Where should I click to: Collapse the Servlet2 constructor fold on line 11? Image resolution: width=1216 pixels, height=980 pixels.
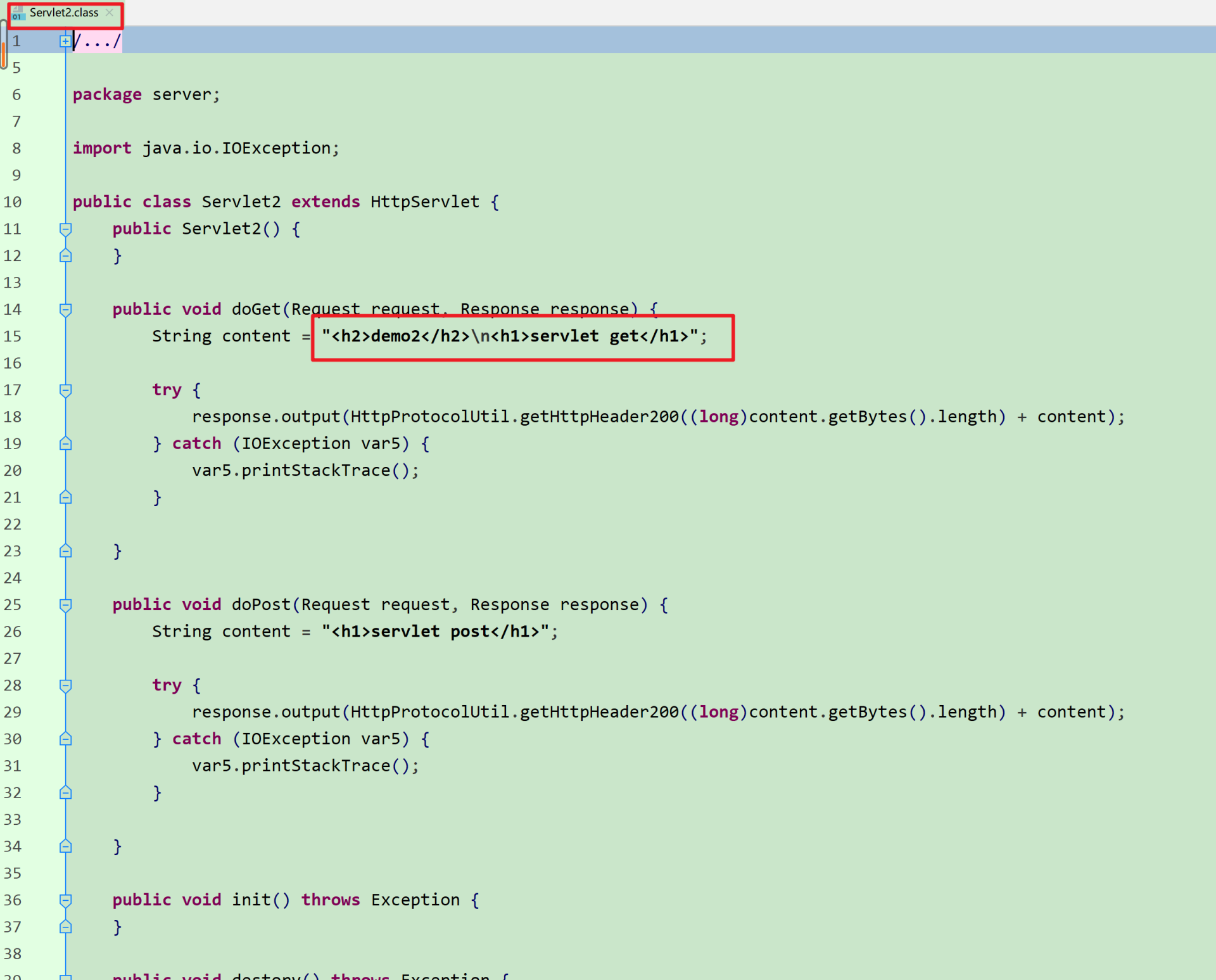coord(65,229)
